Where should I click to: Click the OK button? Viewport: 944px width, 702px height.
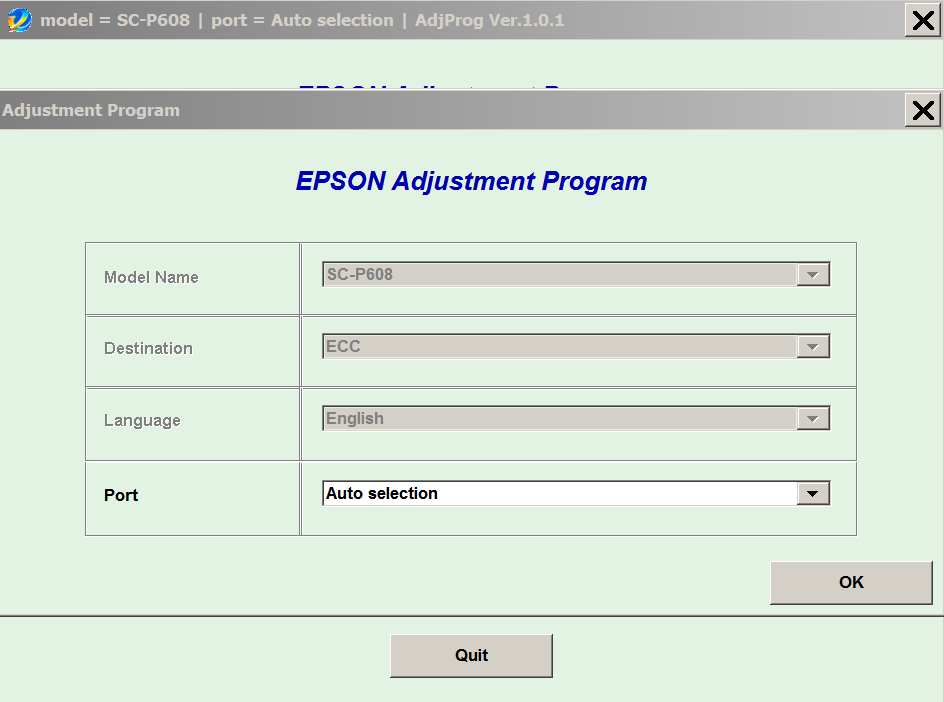(851, 583)
